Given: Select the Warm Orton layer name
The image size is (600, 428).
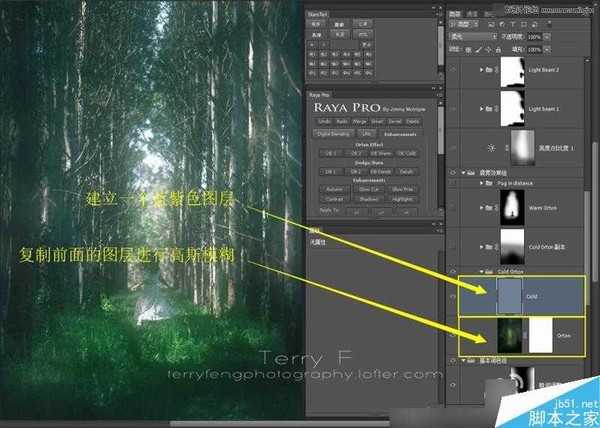Looking at the screenshot, I should [x=543, y=208].
